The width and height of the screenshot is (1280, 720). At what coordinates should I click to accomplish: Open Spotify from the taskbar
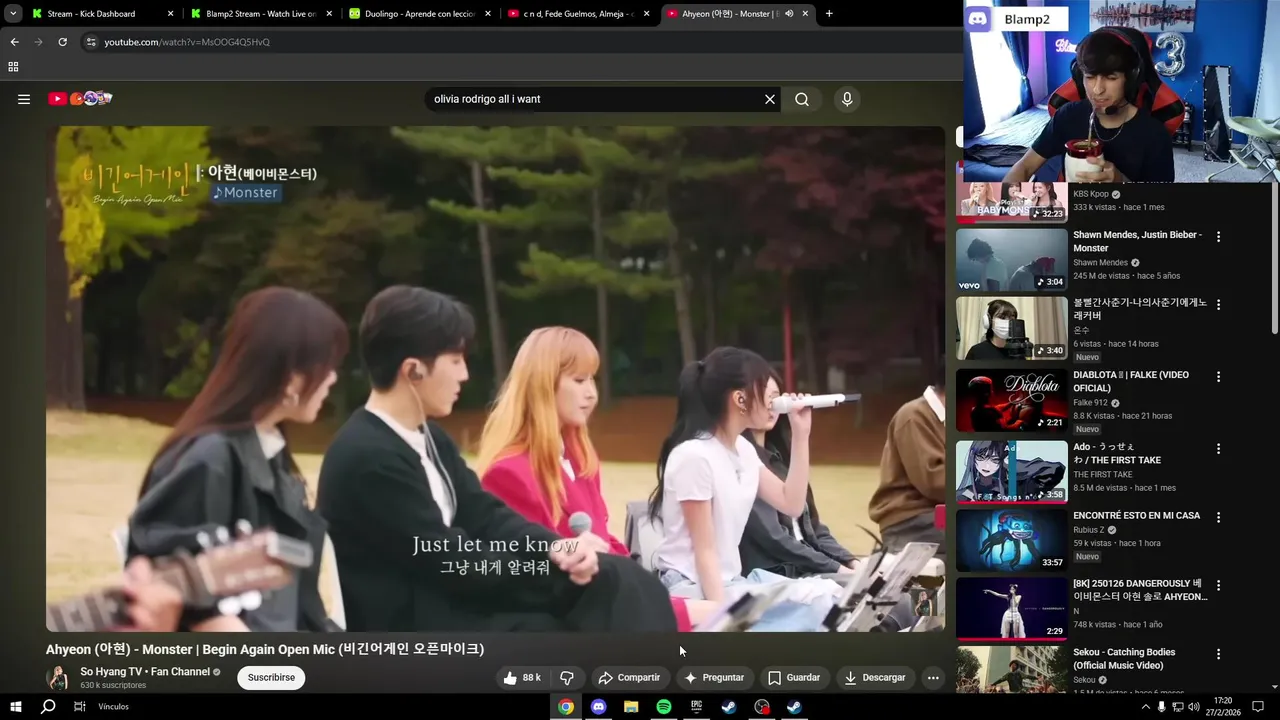click(664, 707)
